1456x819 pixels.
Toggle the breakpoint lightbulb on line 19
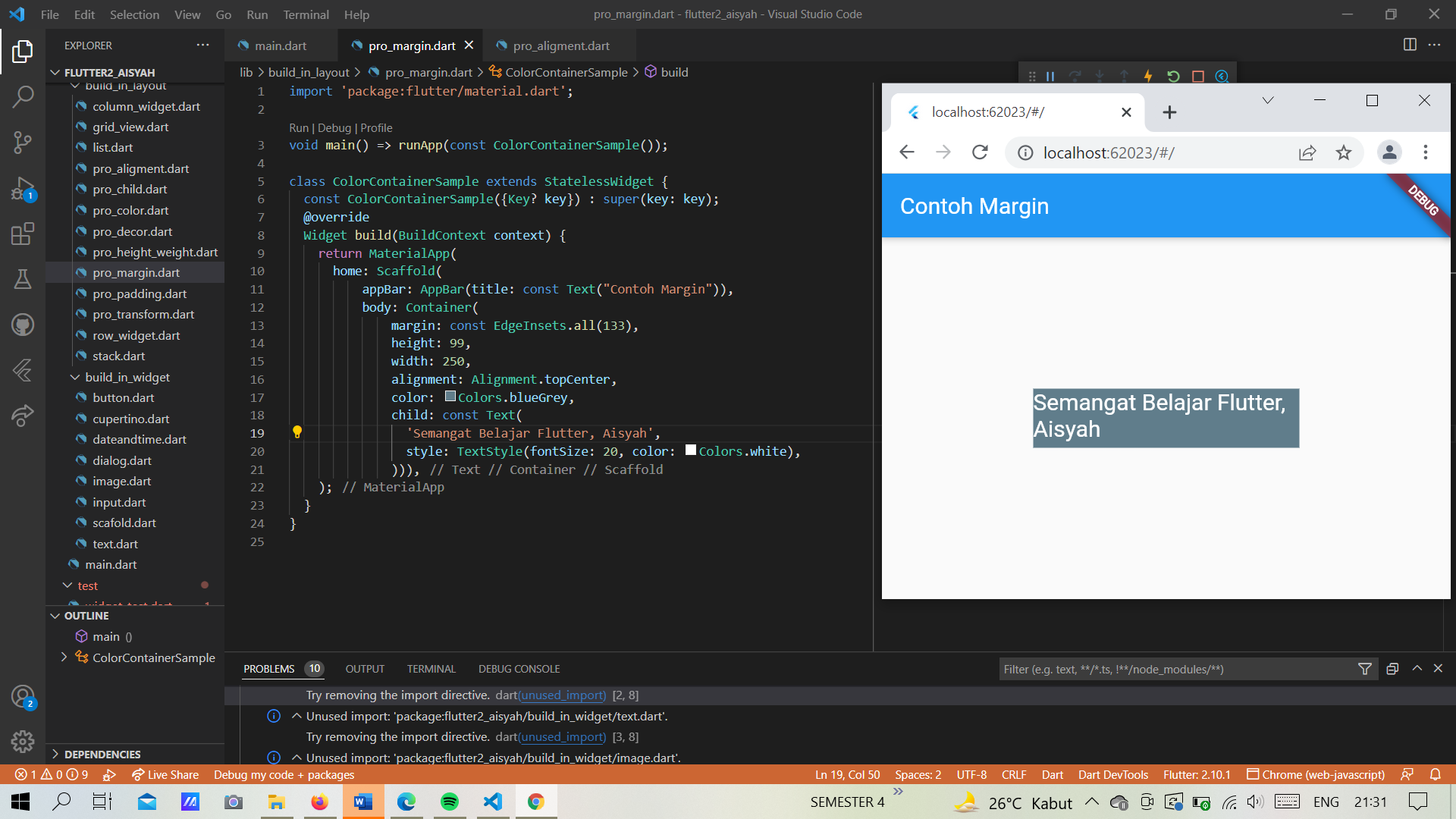tap(297, 432)
